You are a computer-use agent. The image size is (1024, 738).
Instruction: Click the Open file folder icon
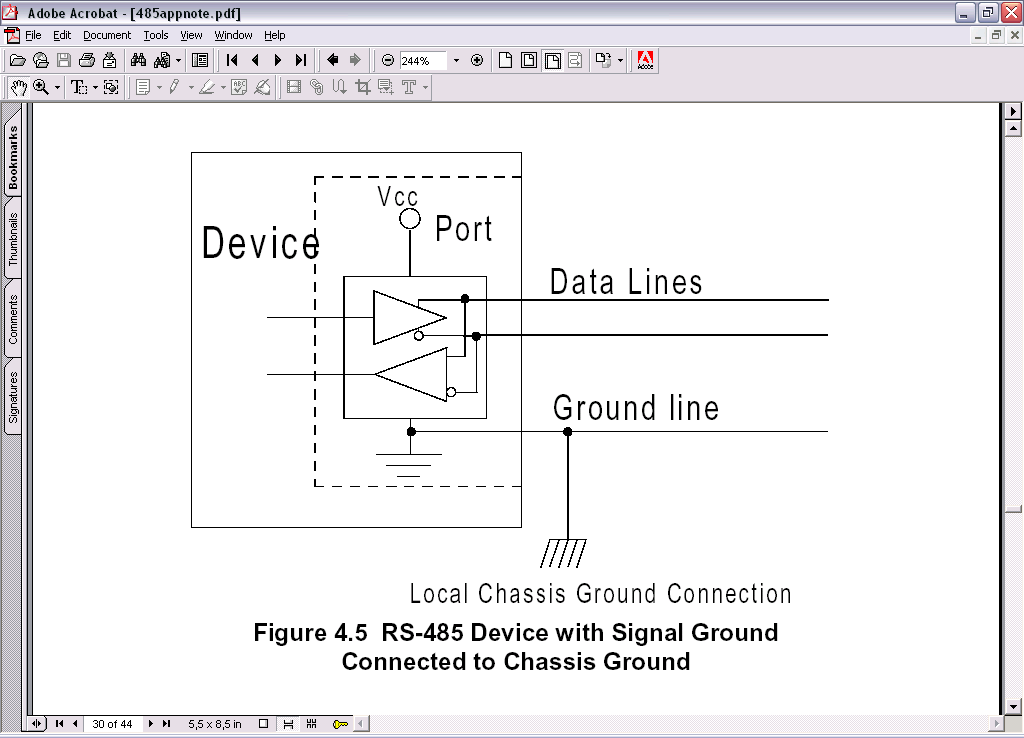tap(17, 60)
